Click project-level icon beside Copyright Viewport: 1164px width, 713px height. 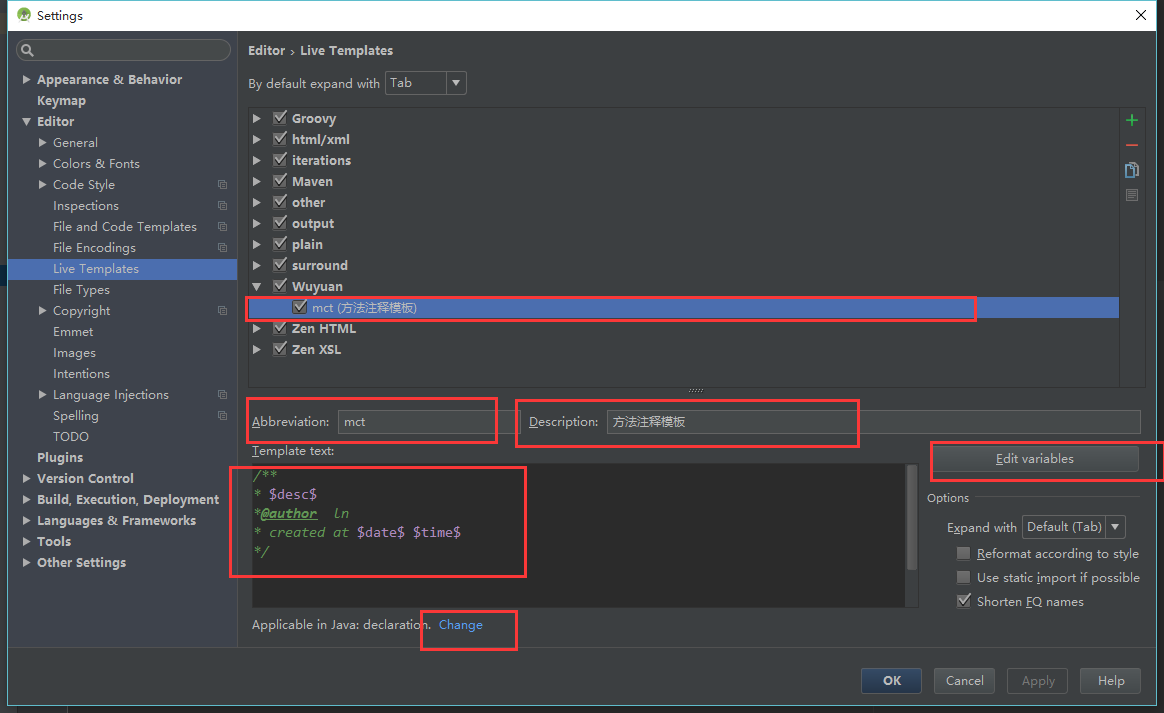(222, 310)
